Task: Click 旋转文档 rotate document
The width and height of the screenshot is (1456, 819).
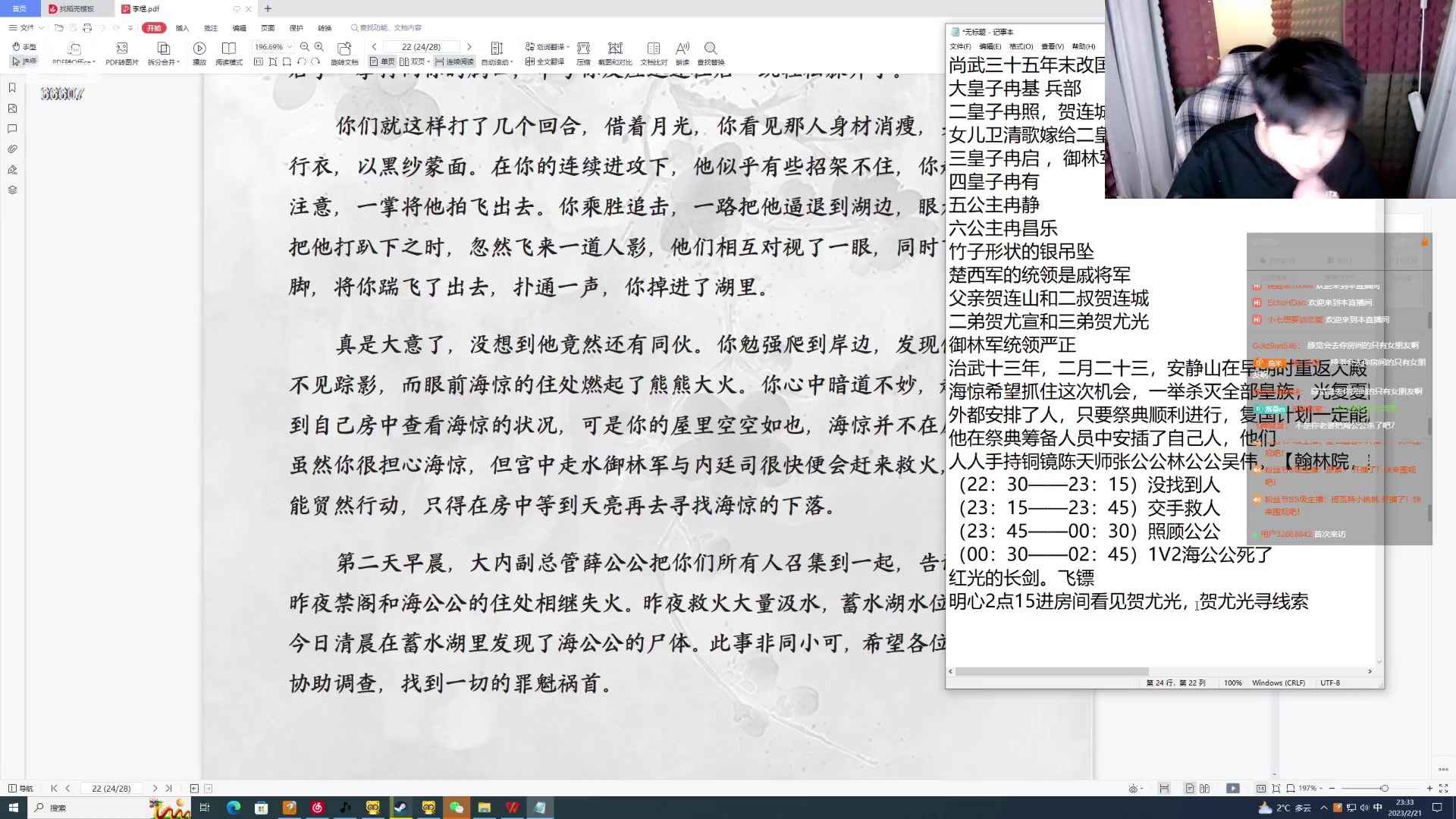Action: tap(344, 54)
